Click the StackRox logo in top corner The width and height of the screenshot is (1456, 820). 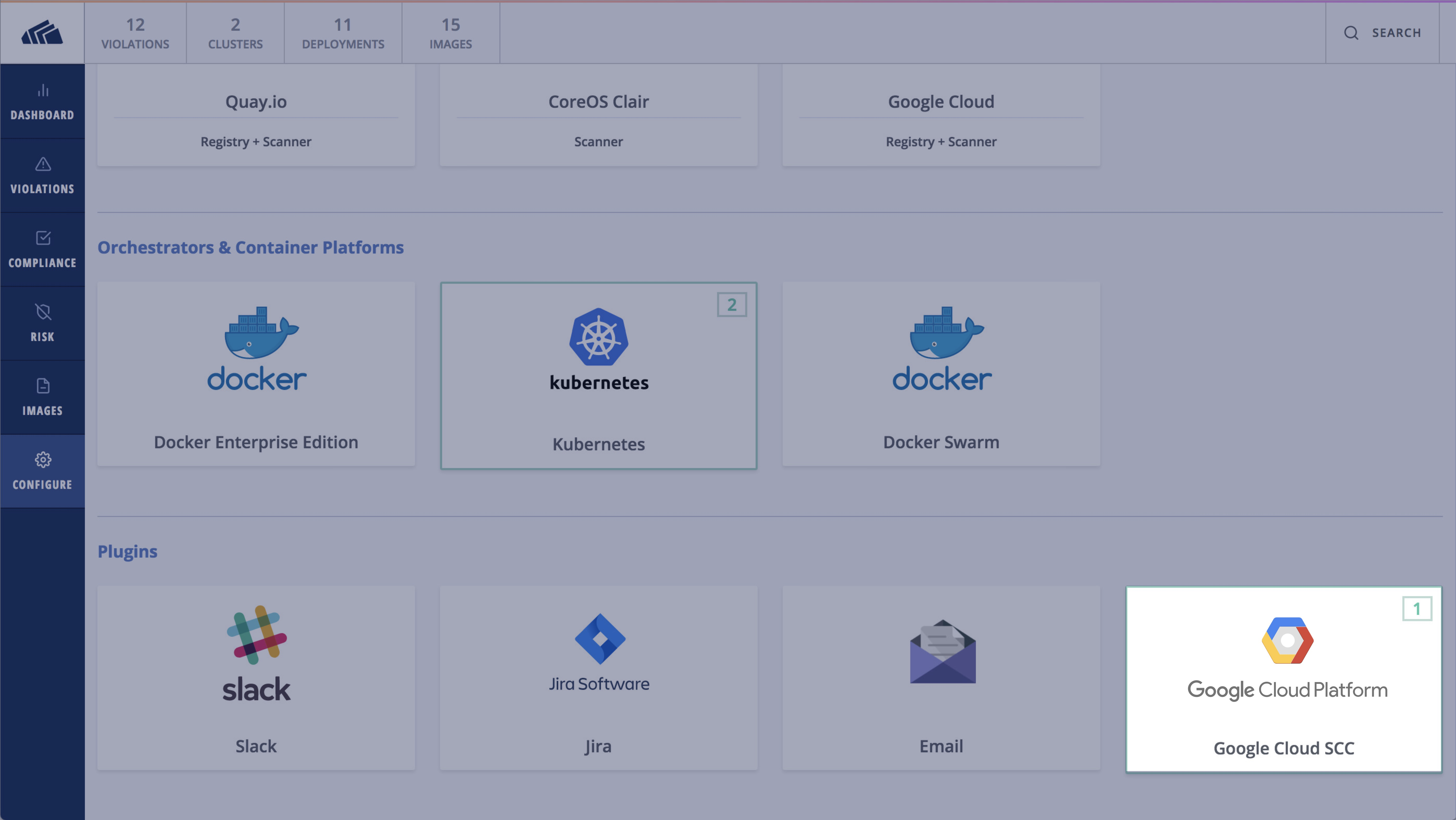coord(42,32)
